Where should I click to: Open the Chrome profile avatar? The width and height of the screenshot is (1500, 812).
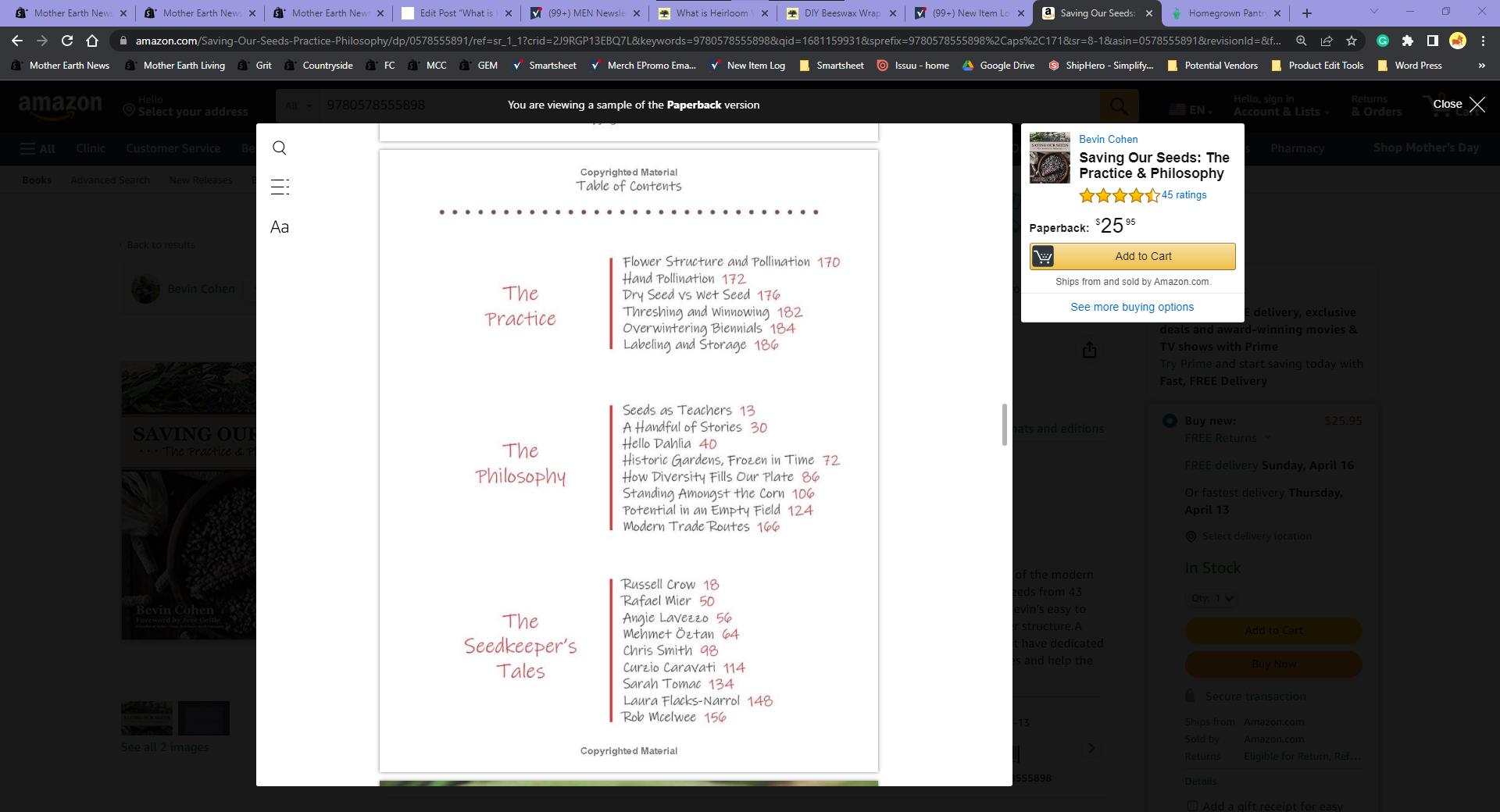(1458, 41)
